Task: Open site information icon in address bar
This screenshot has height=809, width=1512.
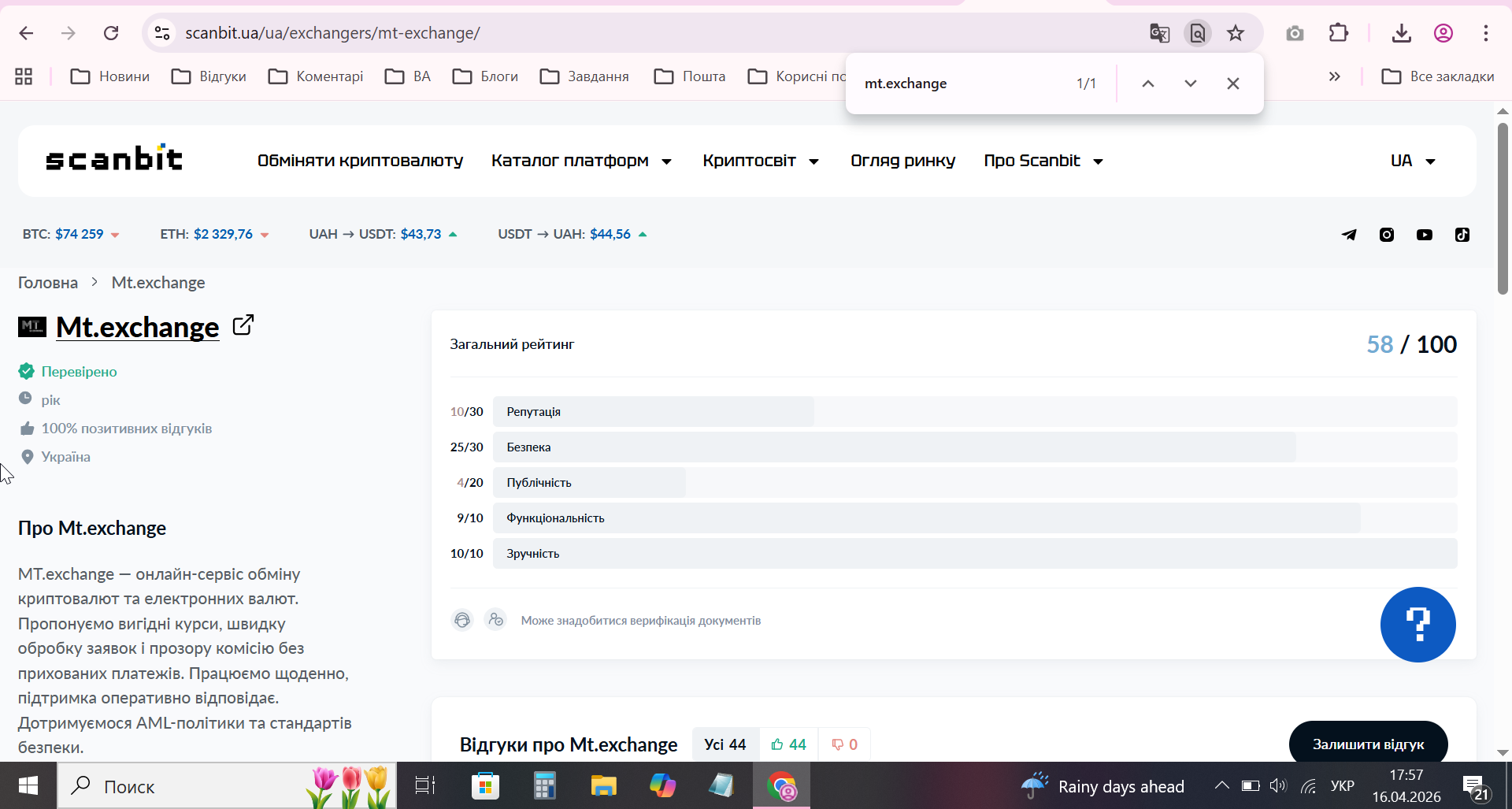Action: point(162,33)
